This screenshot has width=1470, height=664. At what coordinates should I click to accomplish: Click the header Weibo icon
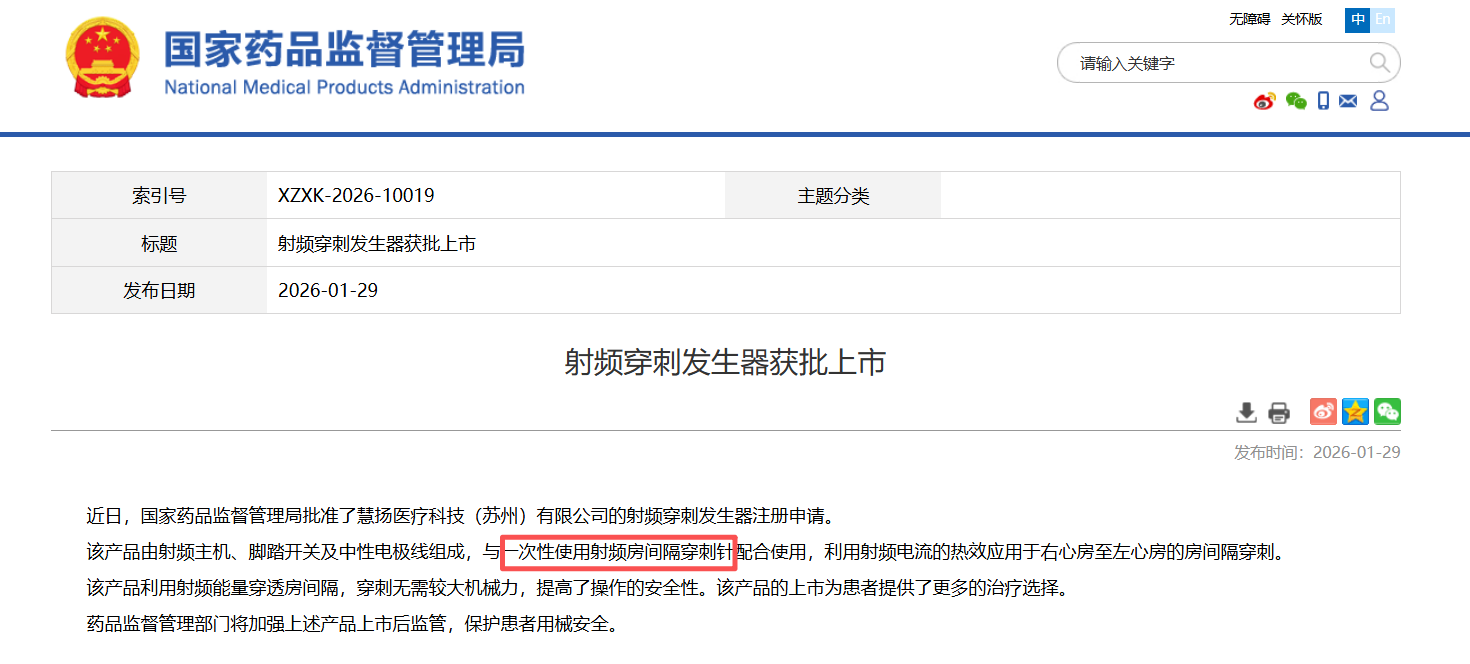(1264, 101)
